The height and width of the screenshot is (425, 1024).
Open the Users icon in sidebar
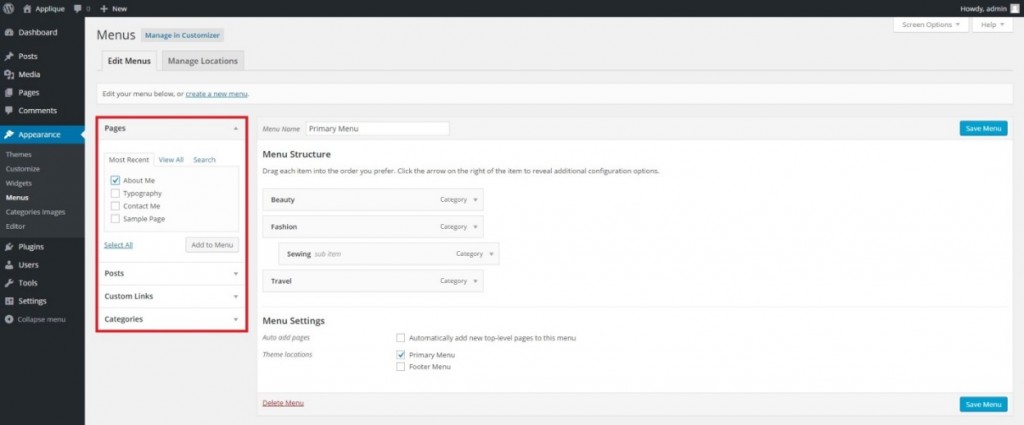[x=9, y=265]
